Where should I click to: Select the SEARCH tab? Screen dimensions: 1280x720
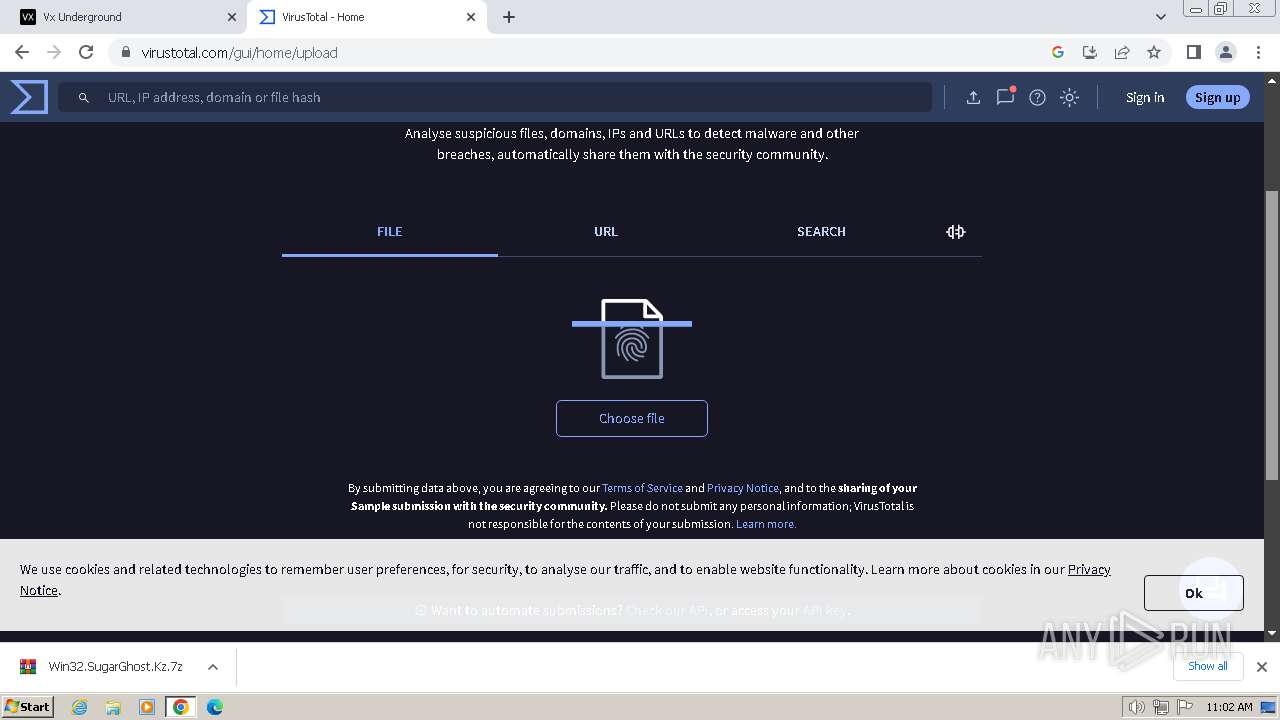click(821, 231)
